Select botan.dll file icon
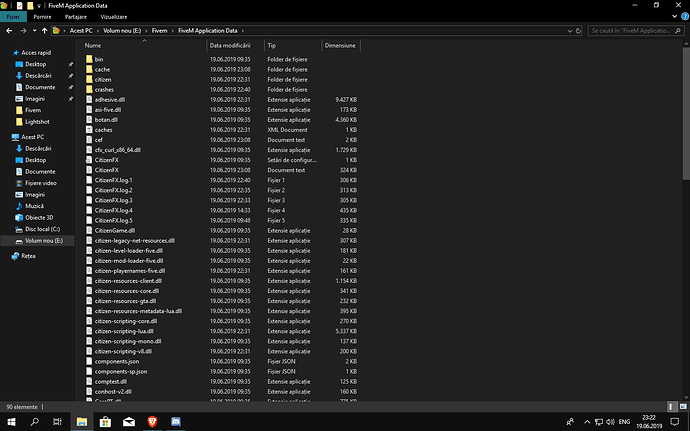The image size is (690, 431). (x=89, y=120)
